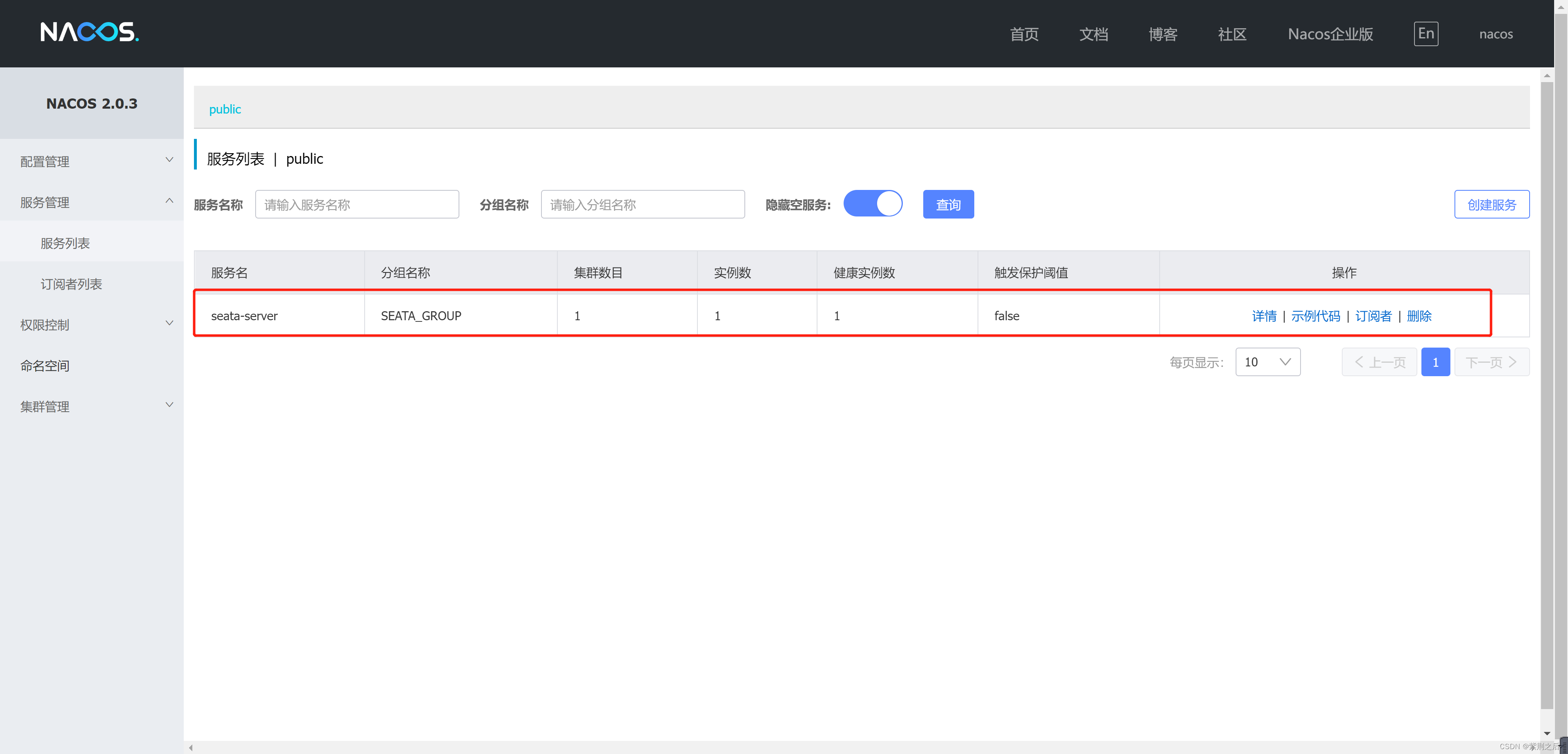Viewport: 1568px width, 754px height.
Task: Open 详情 for seata-server
Action: coord(1264,316)
